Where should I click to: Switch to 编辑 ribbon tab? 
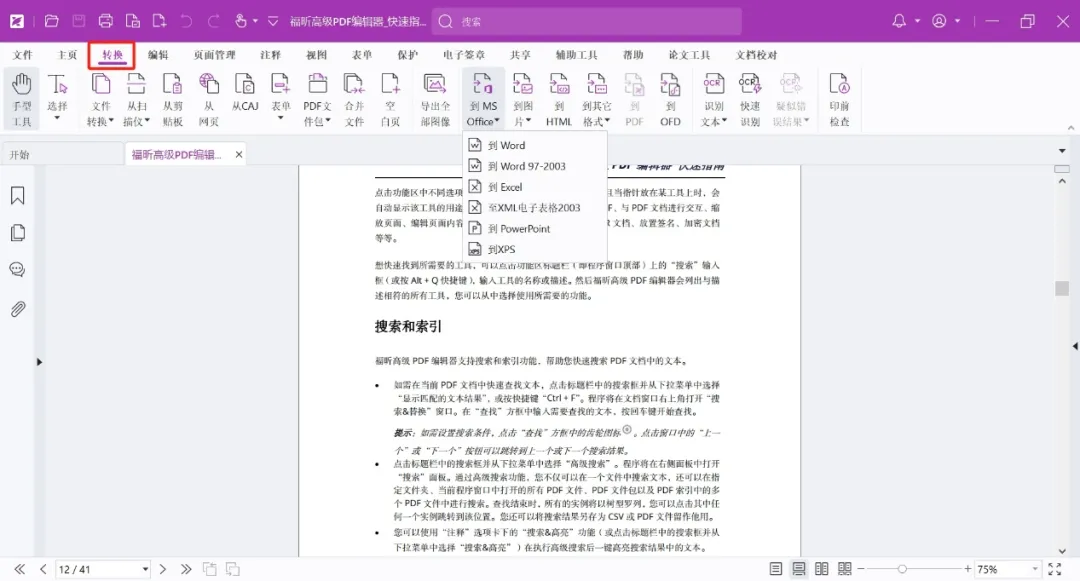pos(158,55)
